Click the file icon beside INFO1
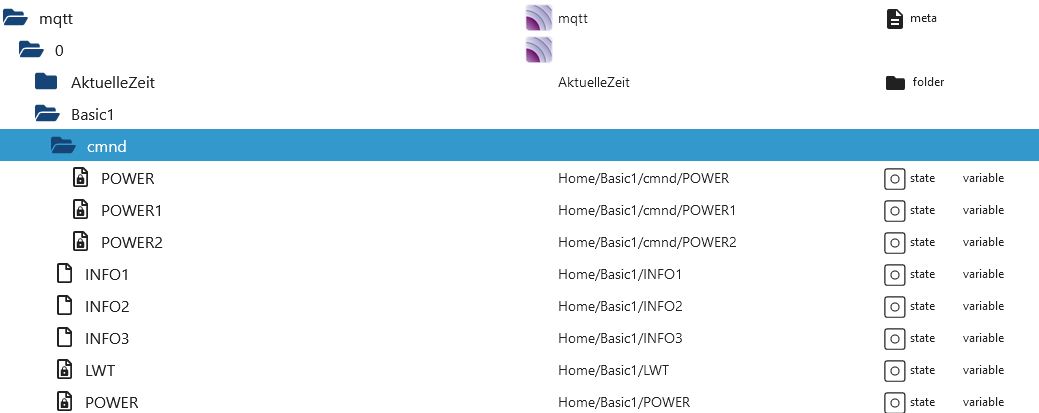Viewport: 1039px width, 413px height. (x=64, y=274)
